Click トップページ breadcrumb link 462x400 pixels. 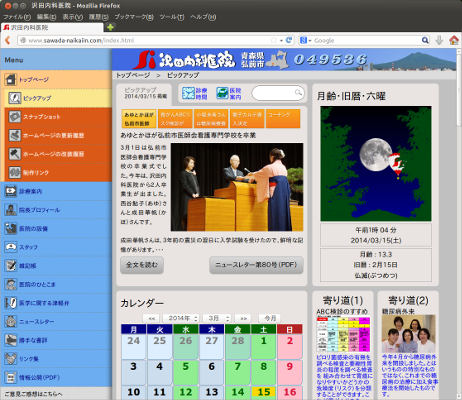(133, 75)
